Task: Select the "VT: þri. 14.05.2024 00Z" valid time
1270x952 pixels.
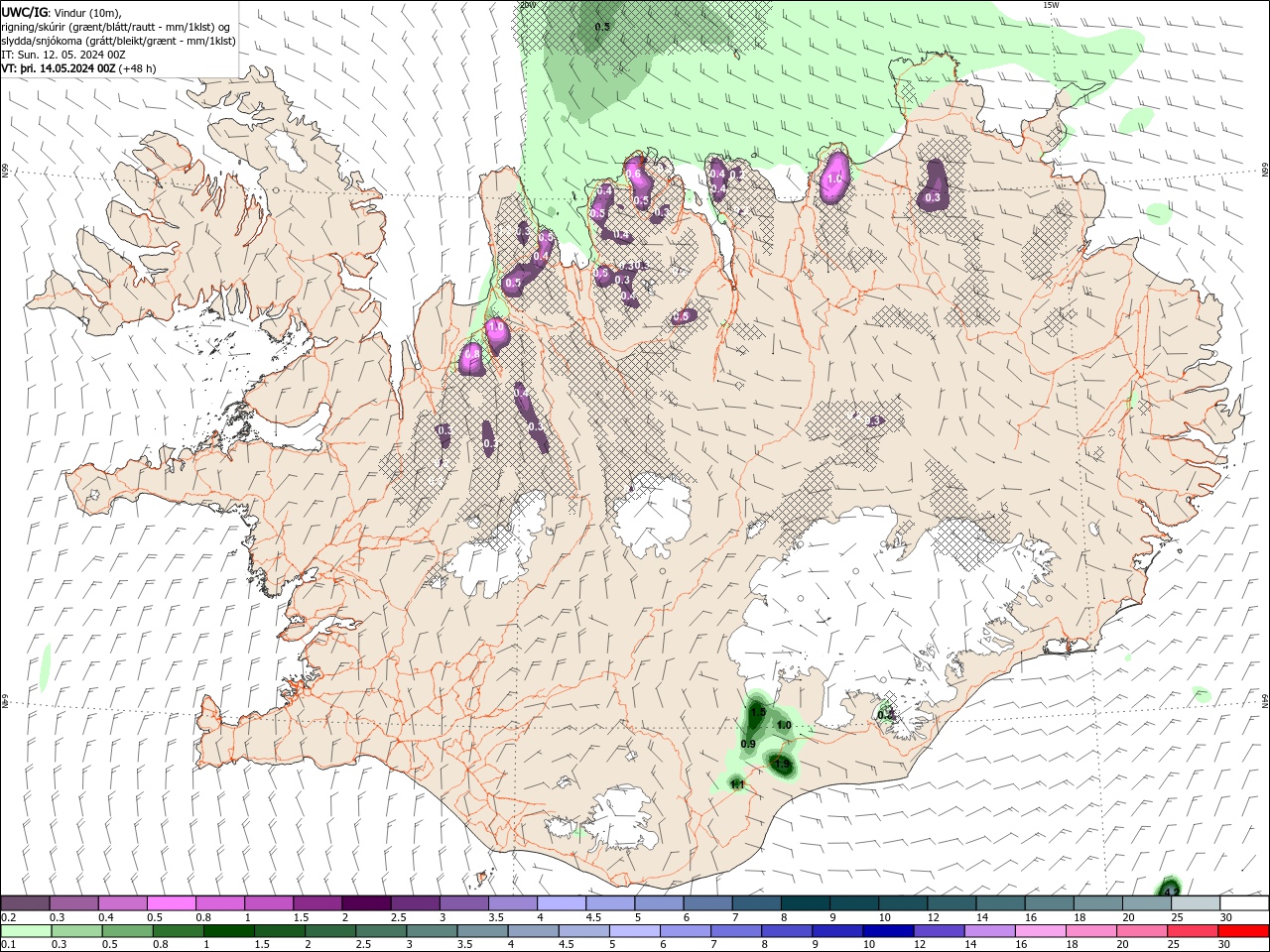Action: (60, 69)
